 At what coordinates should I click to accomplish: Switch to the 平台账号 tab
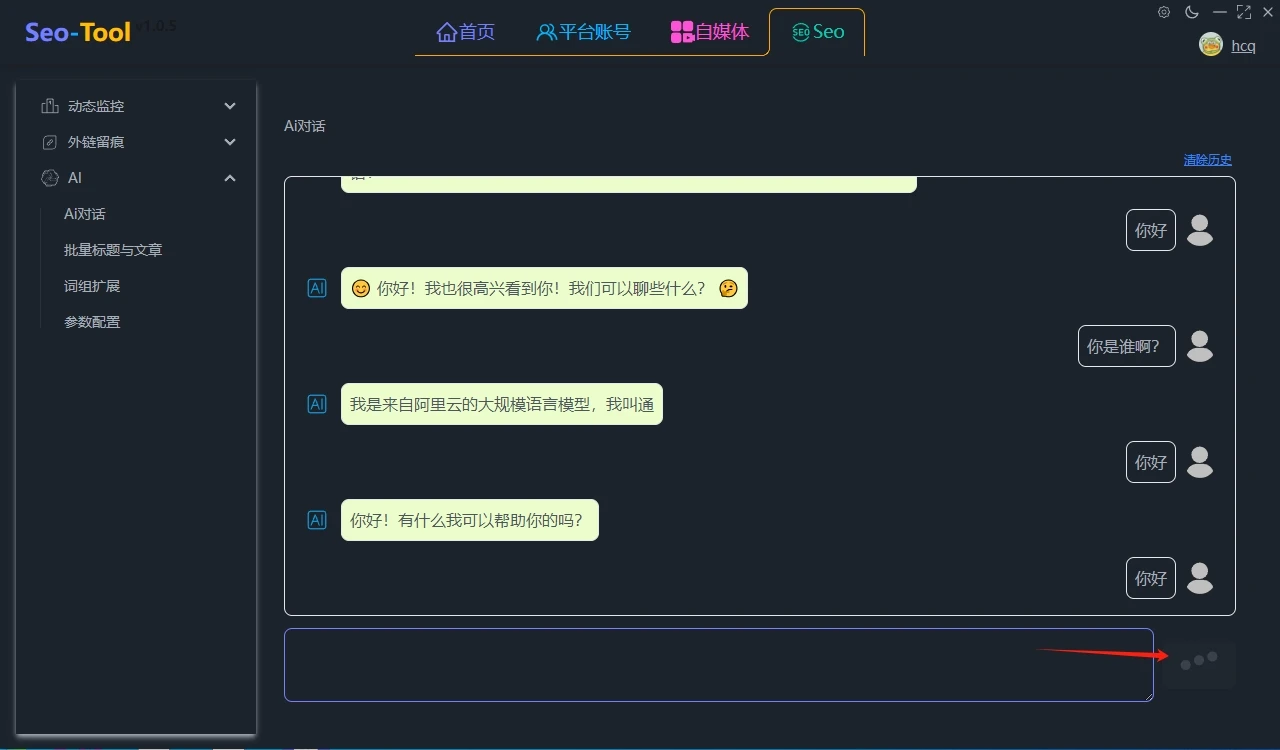(x=583, y=31)
